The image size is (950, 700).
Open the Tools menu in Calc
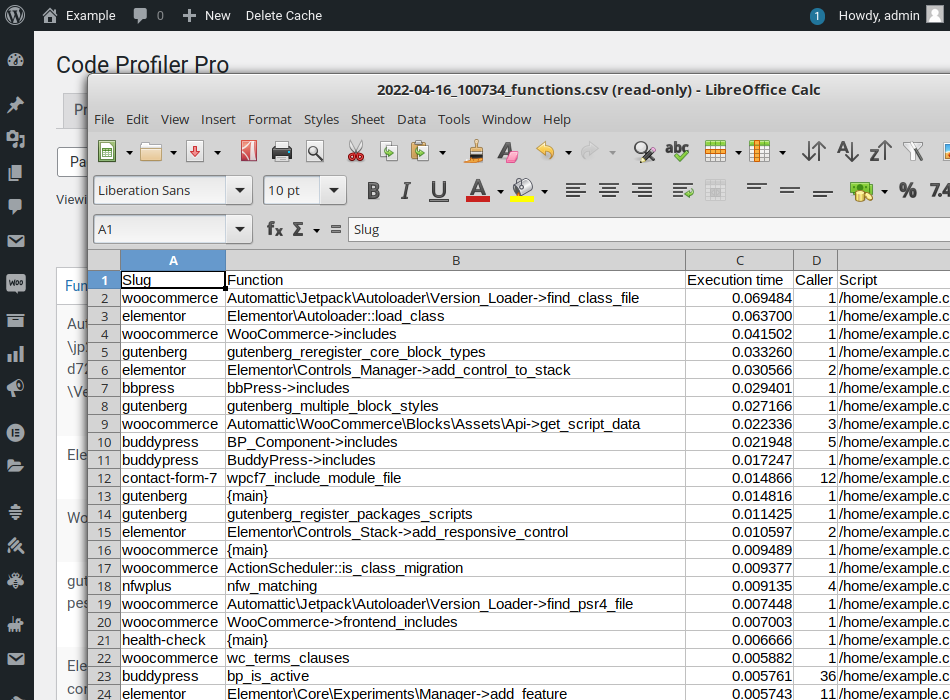[454, 119]
